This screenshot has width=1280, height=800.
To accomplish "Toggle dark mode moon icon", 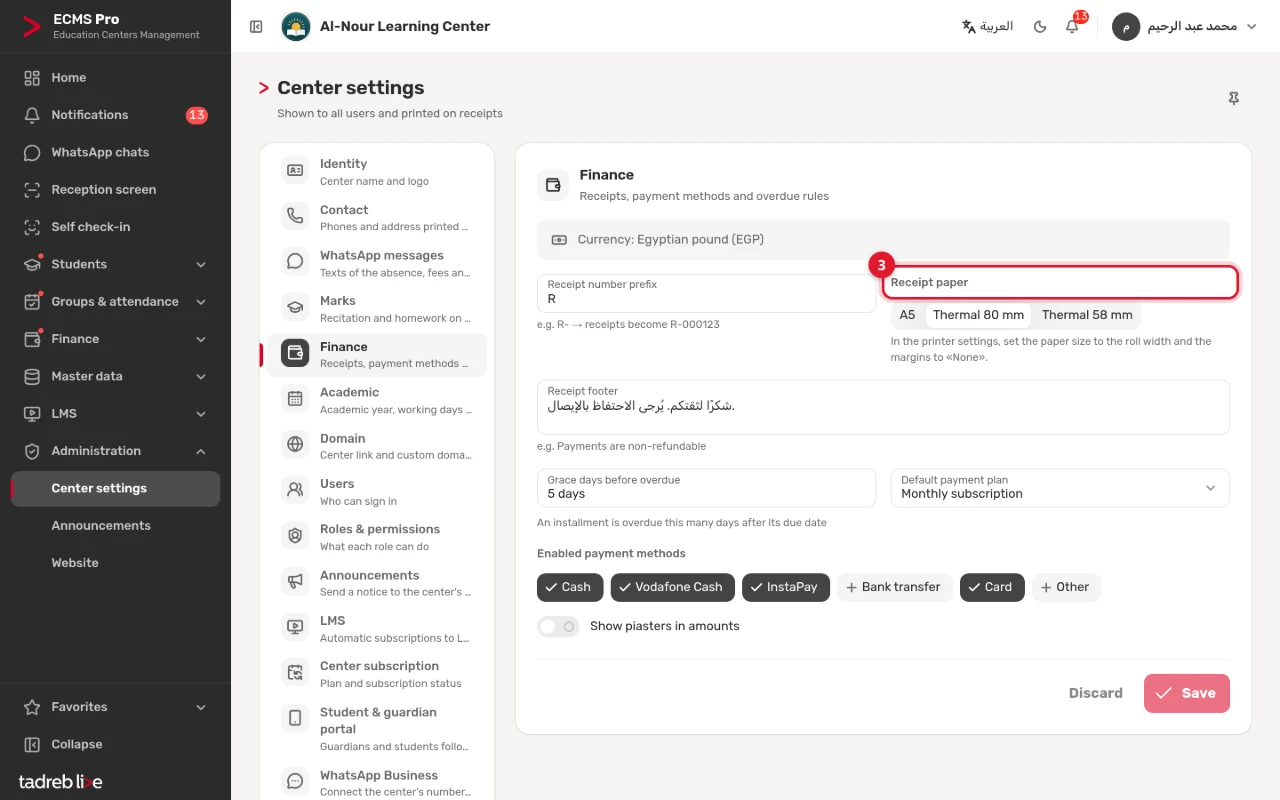I will click(1040, 27).
